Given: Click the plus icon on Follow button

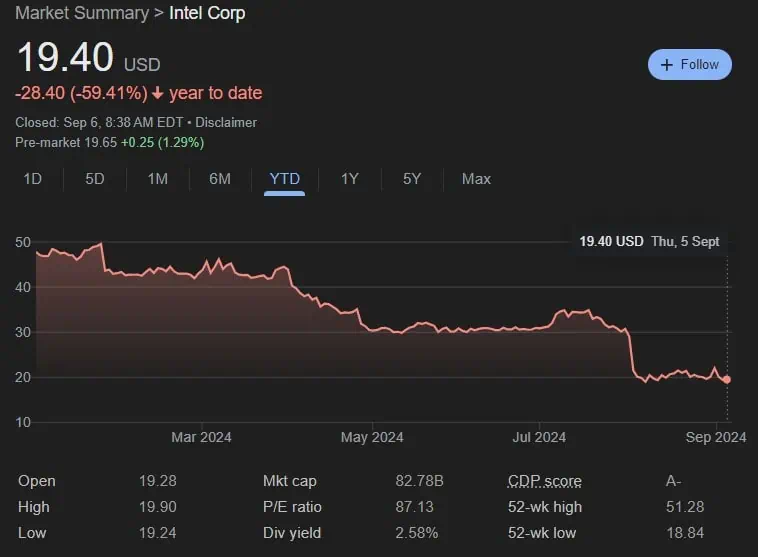Looking at the screenshot, I should [667, 65].
